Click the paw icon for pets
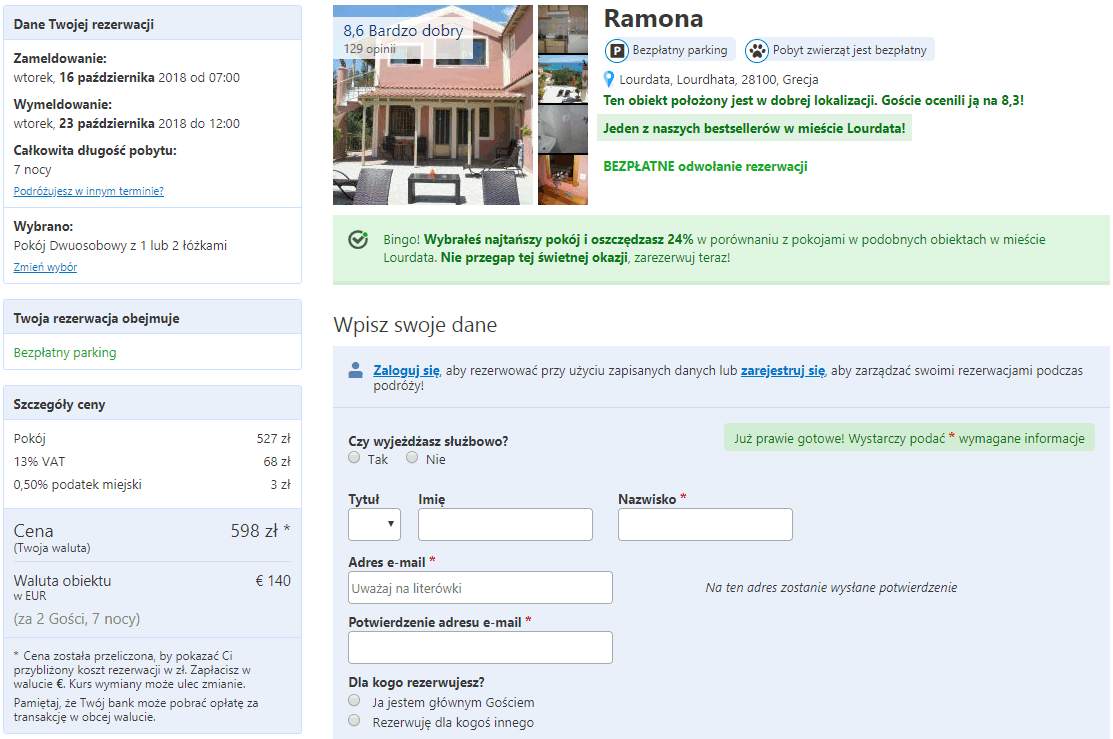 [757, 50]
